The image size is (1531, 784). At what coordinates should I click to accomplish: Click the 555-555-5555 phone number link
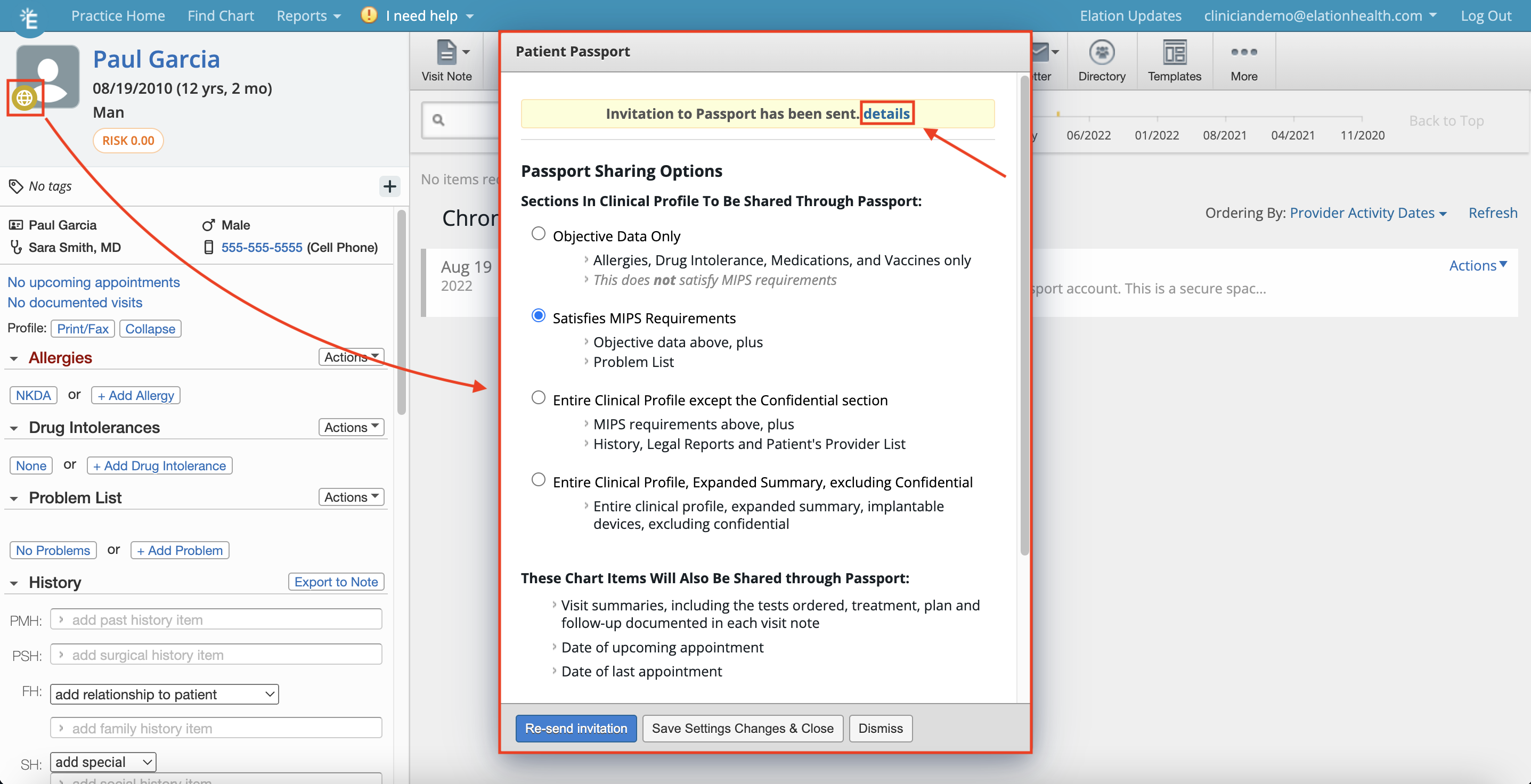[262, 247]
